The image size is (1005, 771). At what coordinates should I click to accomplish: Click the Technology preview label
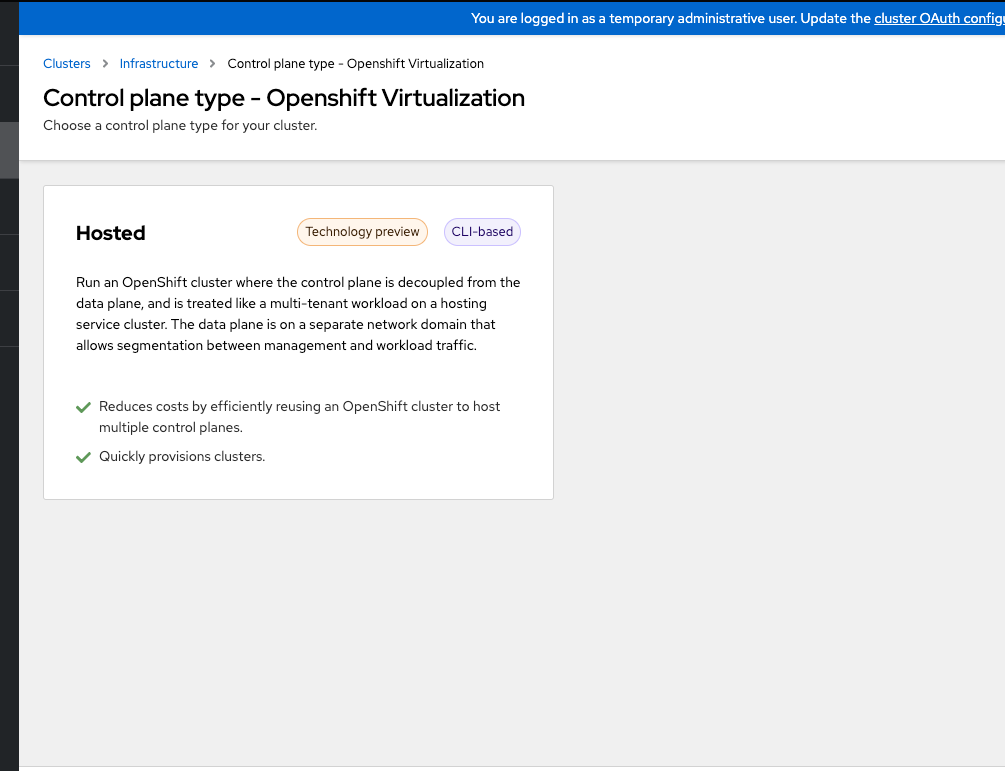point(362,232)
